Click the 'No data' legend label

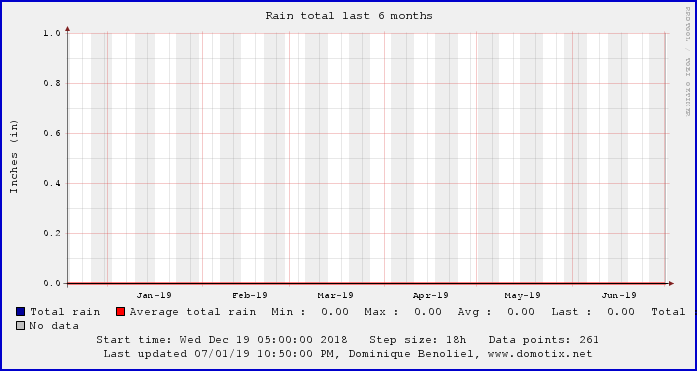(54, 326)
